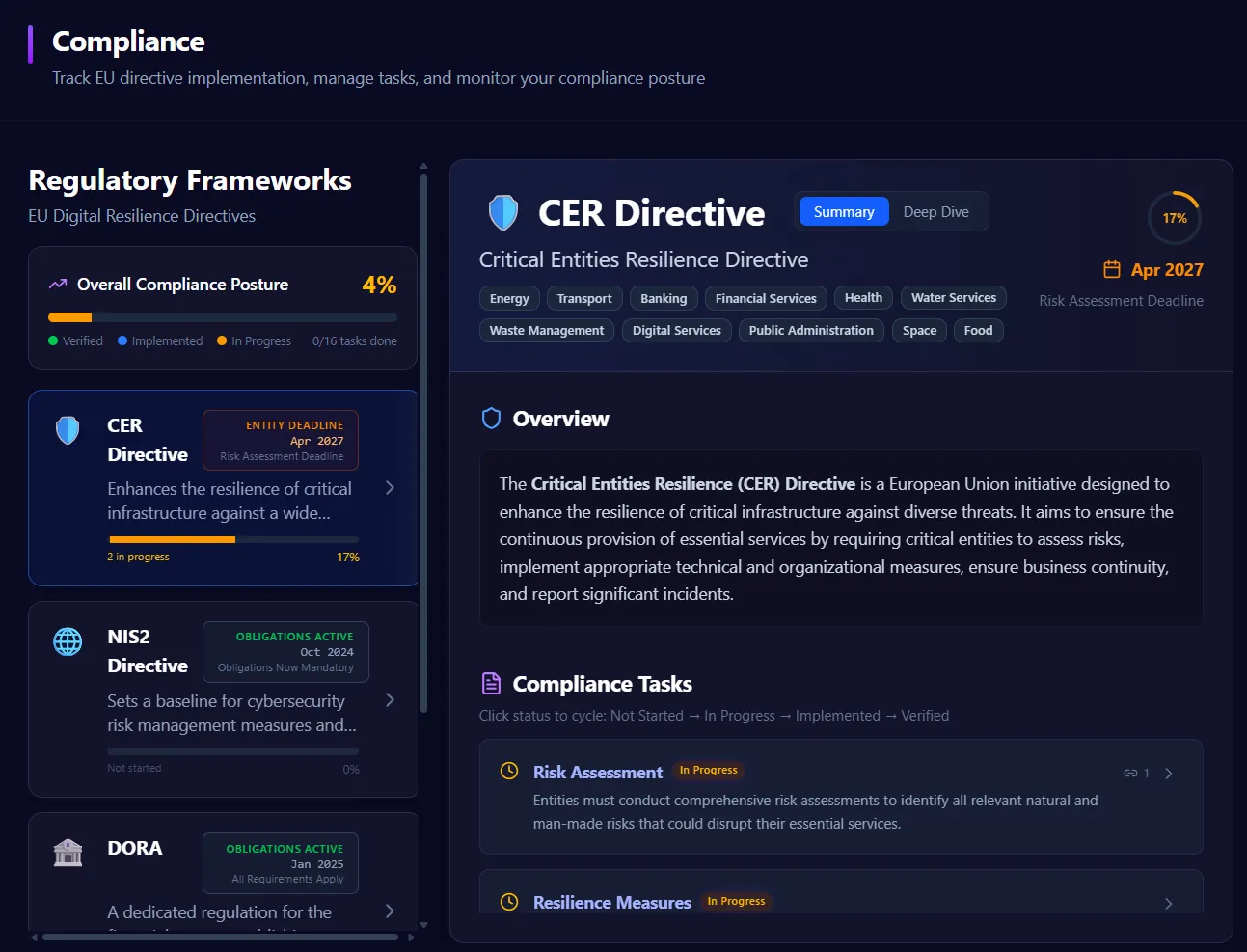1247x952 pixels.
Task: Click the Regulatory Frameworks heading
Action: coord(190,180)
